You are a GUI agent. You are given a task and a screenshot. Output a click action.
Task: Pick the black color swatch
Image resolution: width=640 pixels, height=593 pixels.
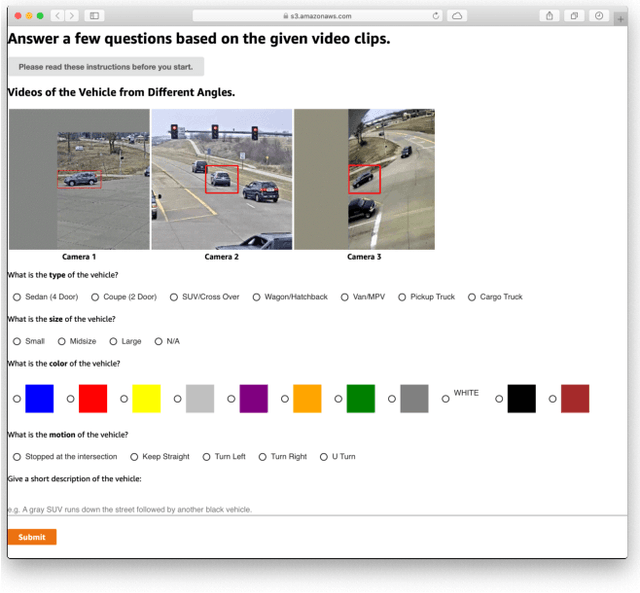click(522, 398)
